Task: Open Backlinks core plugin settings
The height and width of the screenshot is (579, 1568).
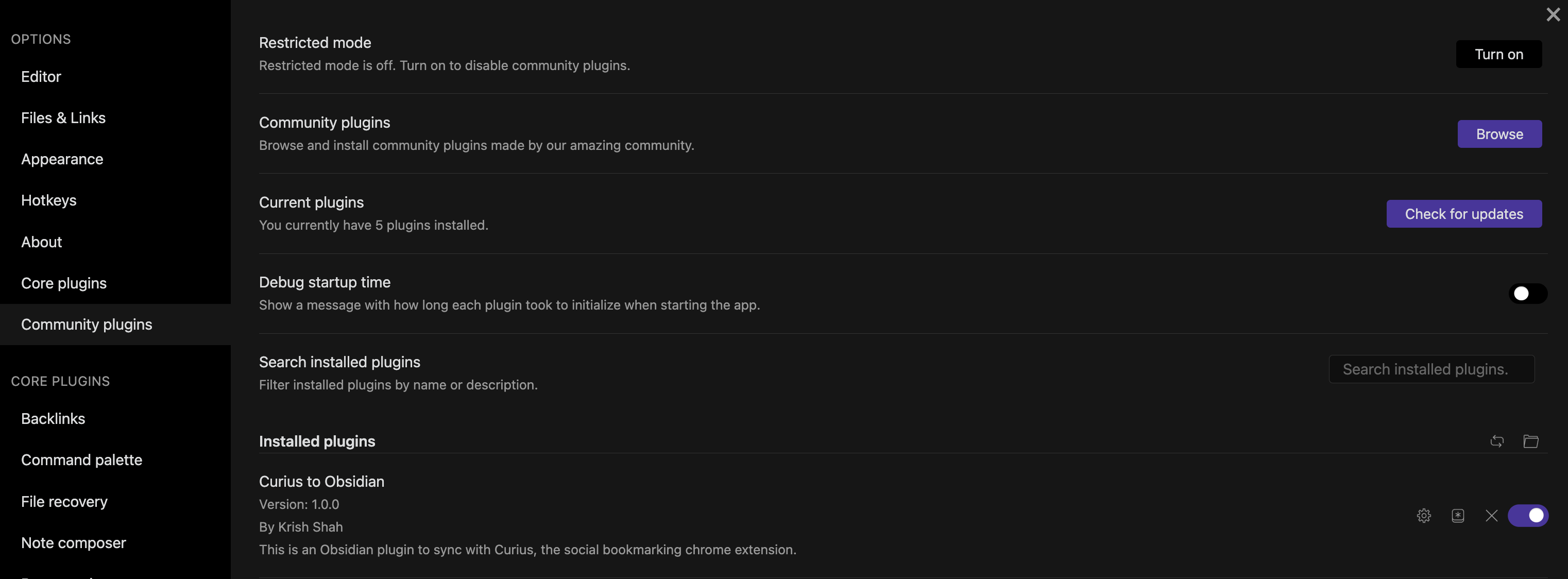Action: (x=53, y=418)
